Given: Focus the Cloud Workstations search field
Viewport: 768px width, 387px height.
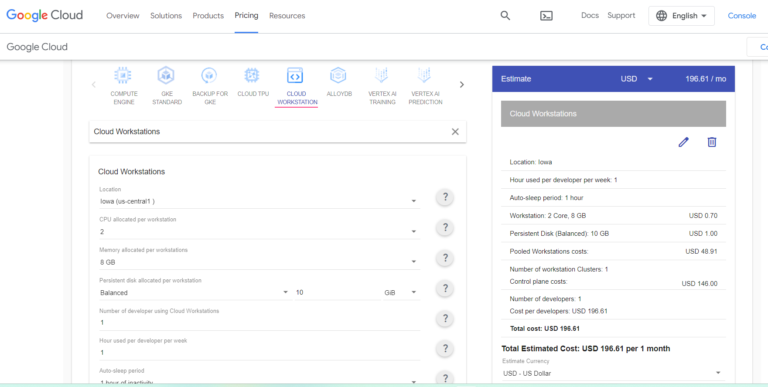Looking at the screenshot, I should [269, 132].
